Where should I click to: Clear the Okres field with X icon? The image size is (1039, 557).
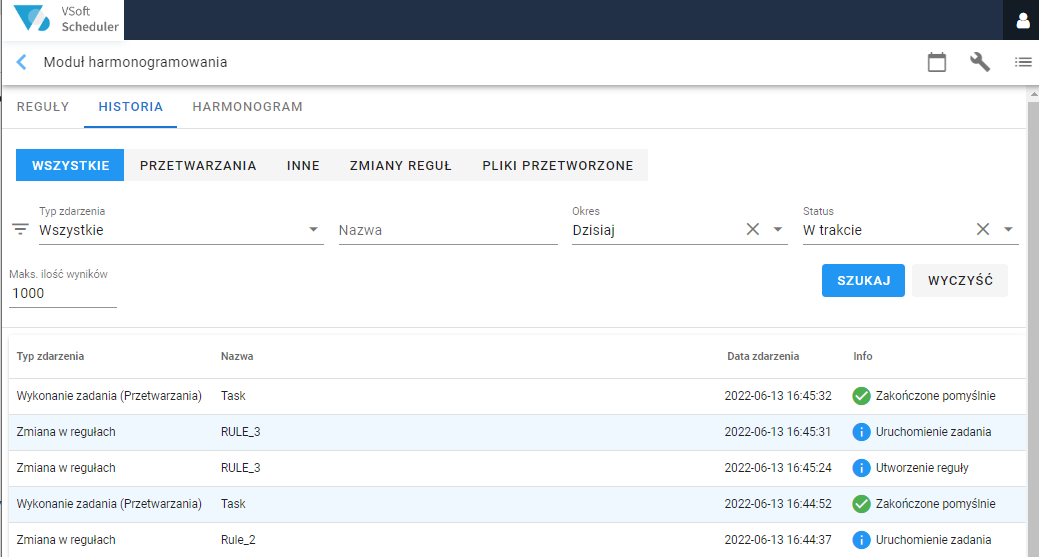click(753, 229)
